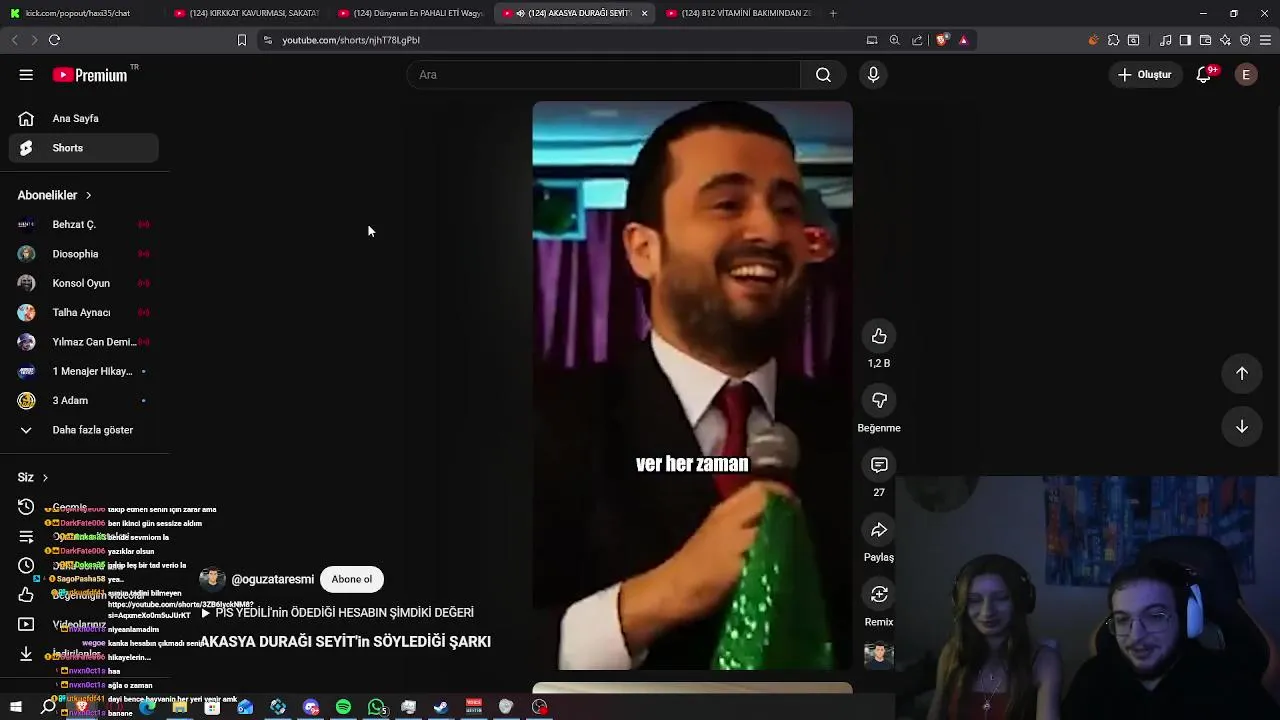The width and height of the screenshot is (1280, 720).
Task: Open Steam from the taskbar
Action: (441, 707)
